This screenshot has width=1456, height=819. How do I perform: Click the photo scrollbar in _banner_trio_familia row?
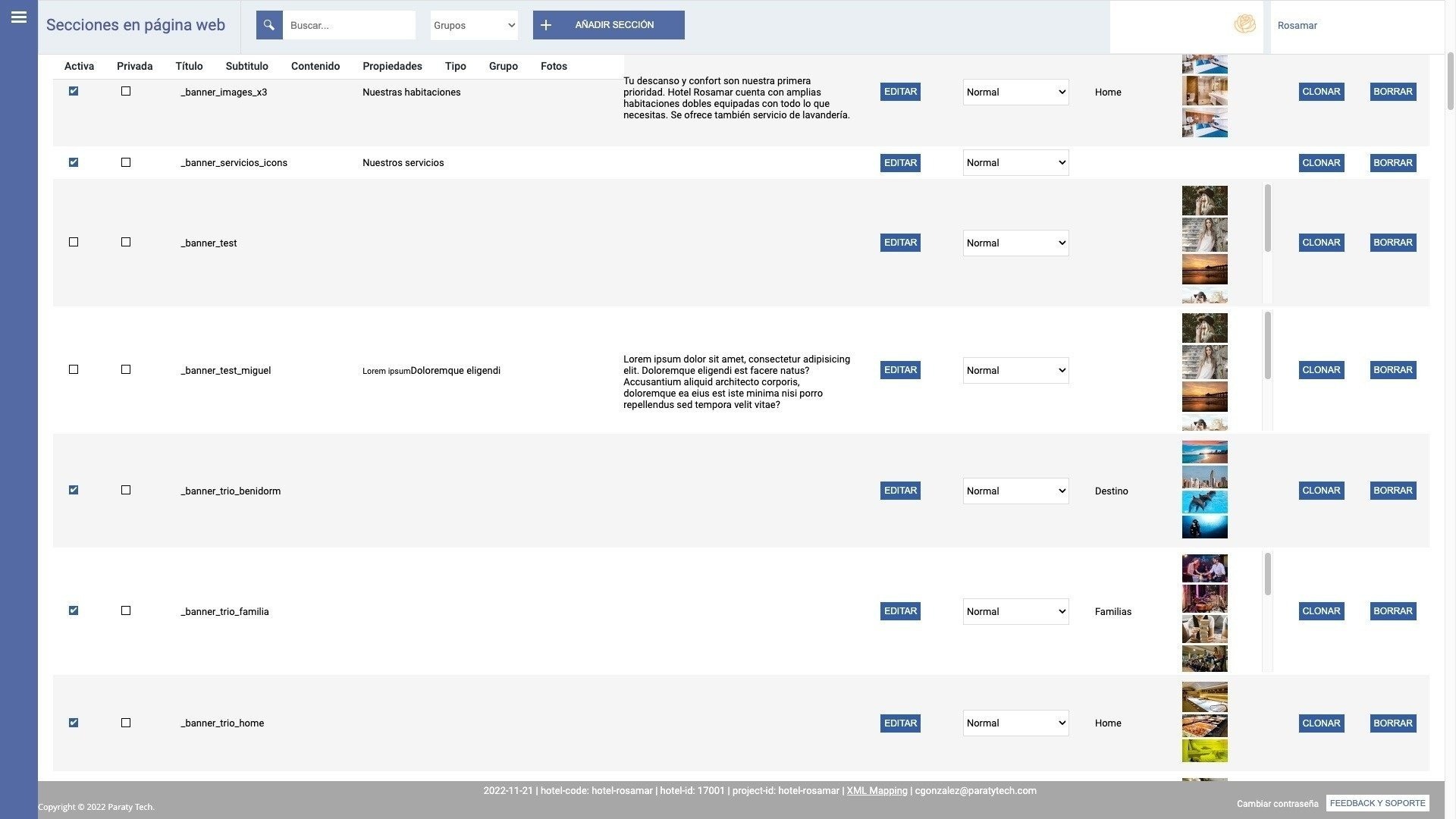click(x=1267, y=574)
